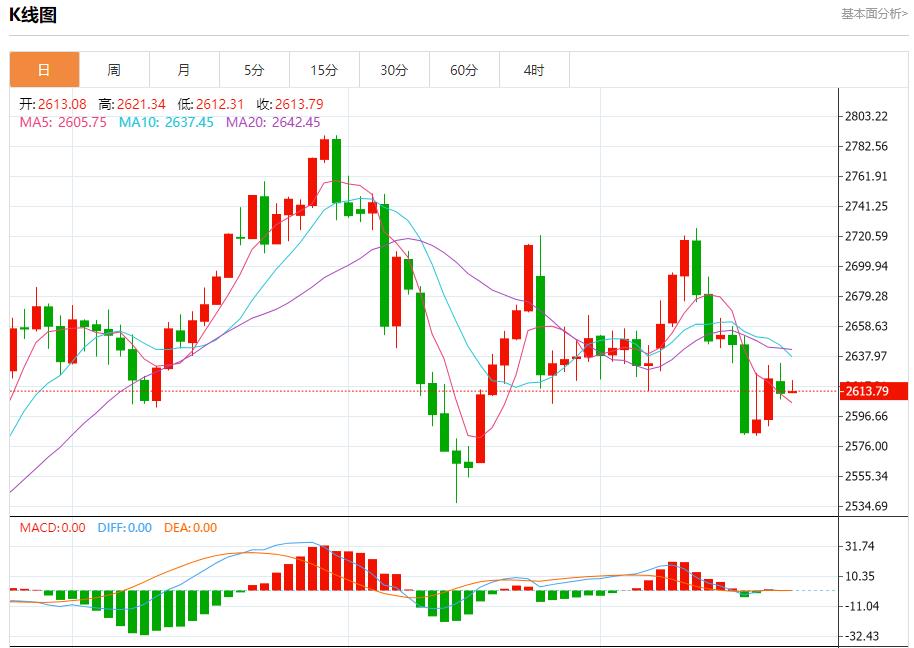
Task: Click the orange DEA: 0.00 label
Action: coord(189,527)
